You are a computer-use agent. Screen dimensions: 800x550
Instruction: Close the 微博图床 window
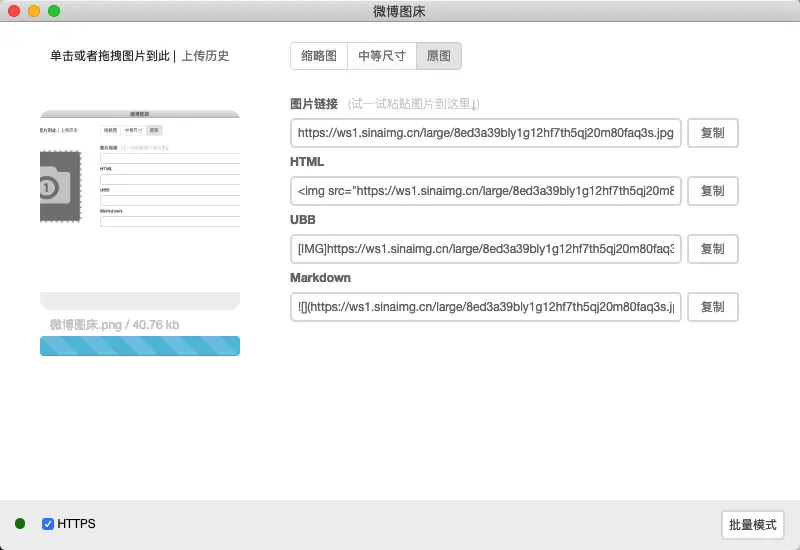pos(14,11)
